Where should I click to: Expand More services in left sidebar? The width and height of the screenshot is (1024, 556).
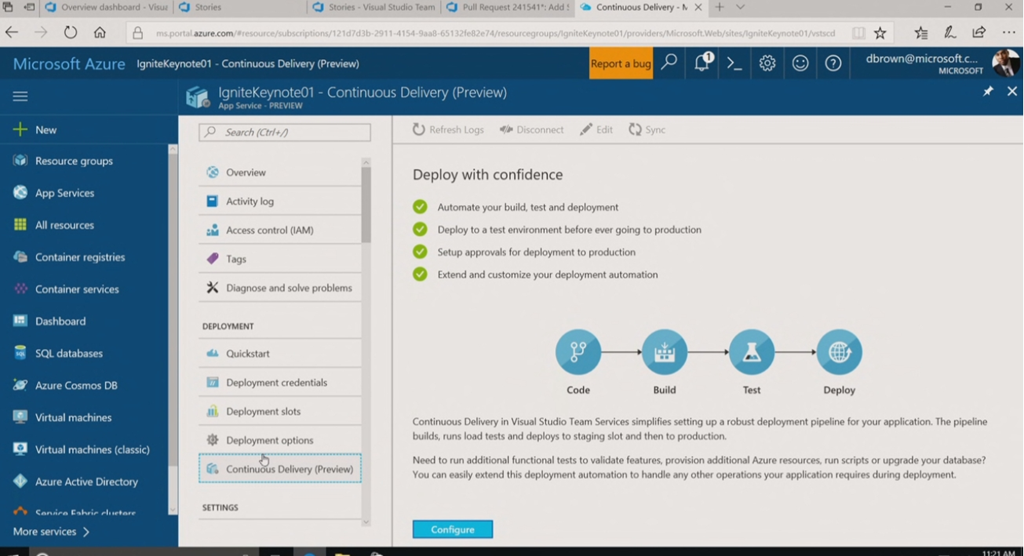[x=51, y=531]
